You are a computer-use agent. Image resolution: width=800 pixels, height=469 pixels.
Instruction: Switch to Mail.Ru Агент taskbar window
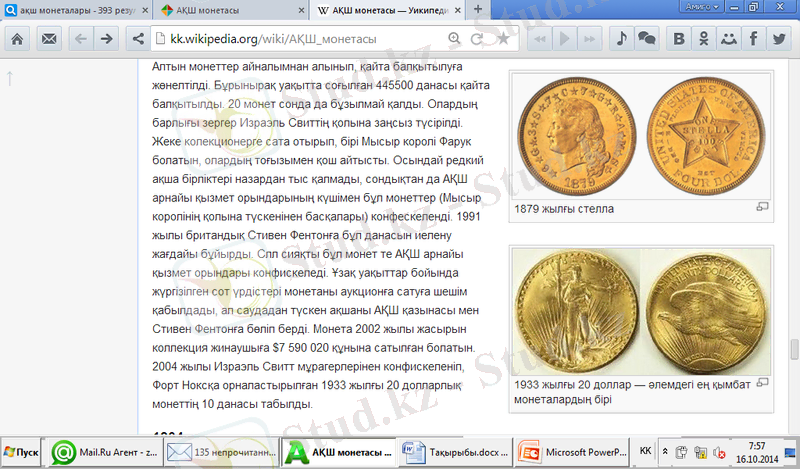click(104, 452)
